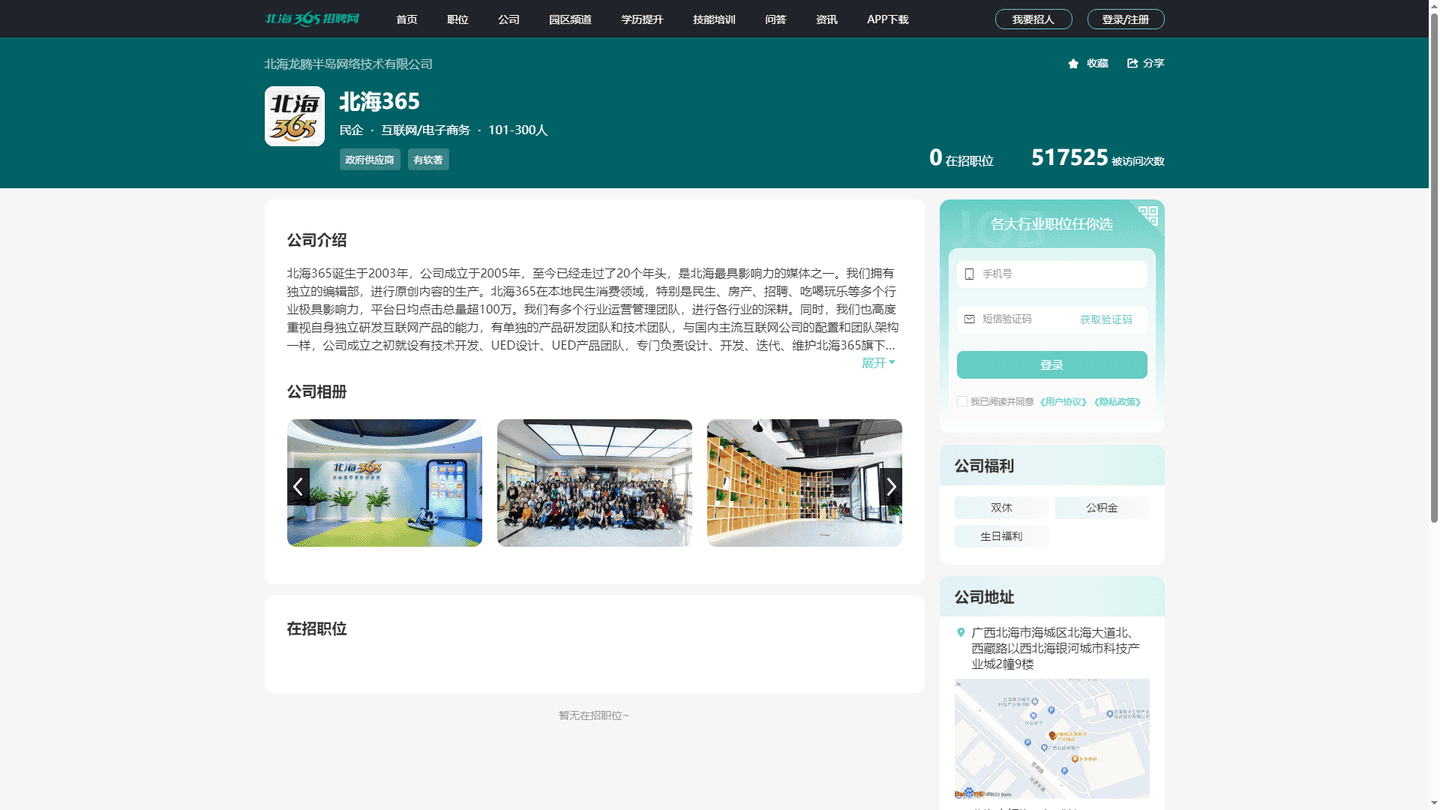The image size is (1440, 810).
Task: Open 技能培训 in top navigation
Action: tap(714, 19)
